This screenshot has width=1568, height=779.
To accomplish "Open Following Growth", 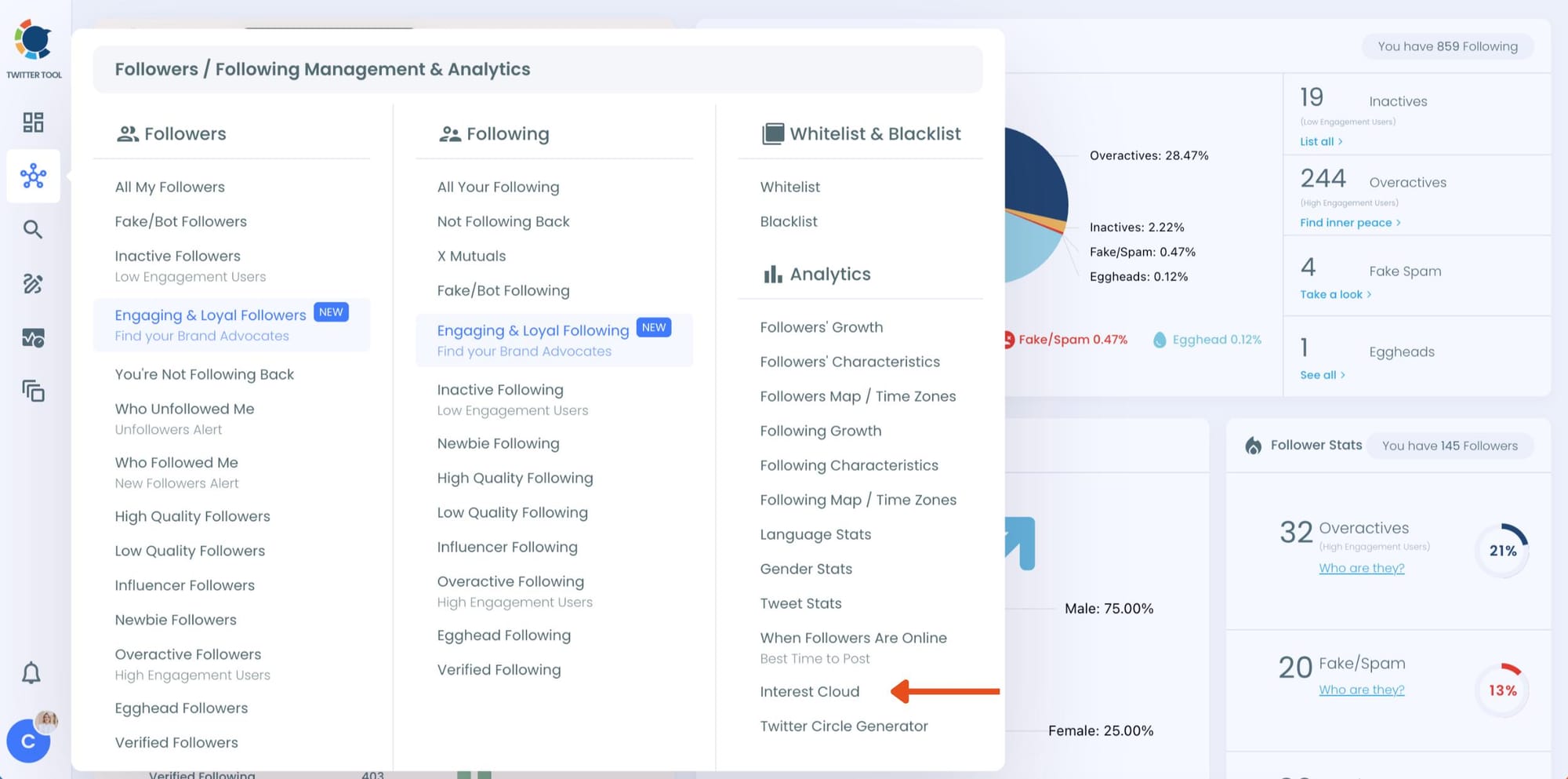I will pyautogui.click(x=821, y=431).
